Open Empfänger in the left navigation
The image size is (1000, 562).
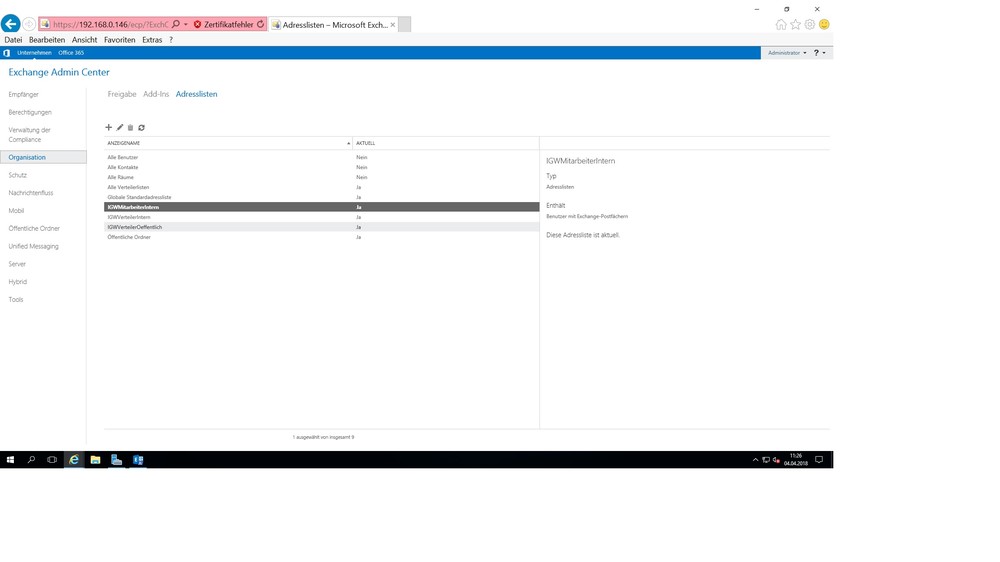(24, 95)
